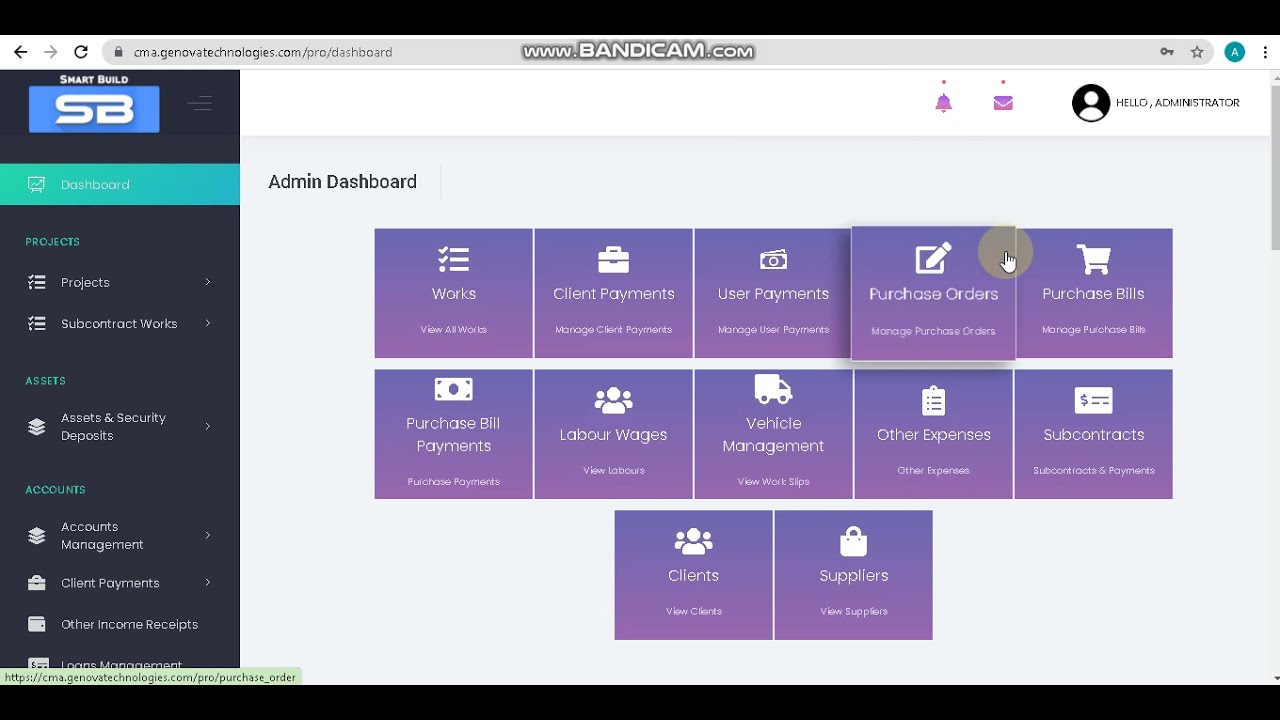Screen dimensions: 1280x720
Task: Click the View Work Slips link
Action: (x=773, y=482)
